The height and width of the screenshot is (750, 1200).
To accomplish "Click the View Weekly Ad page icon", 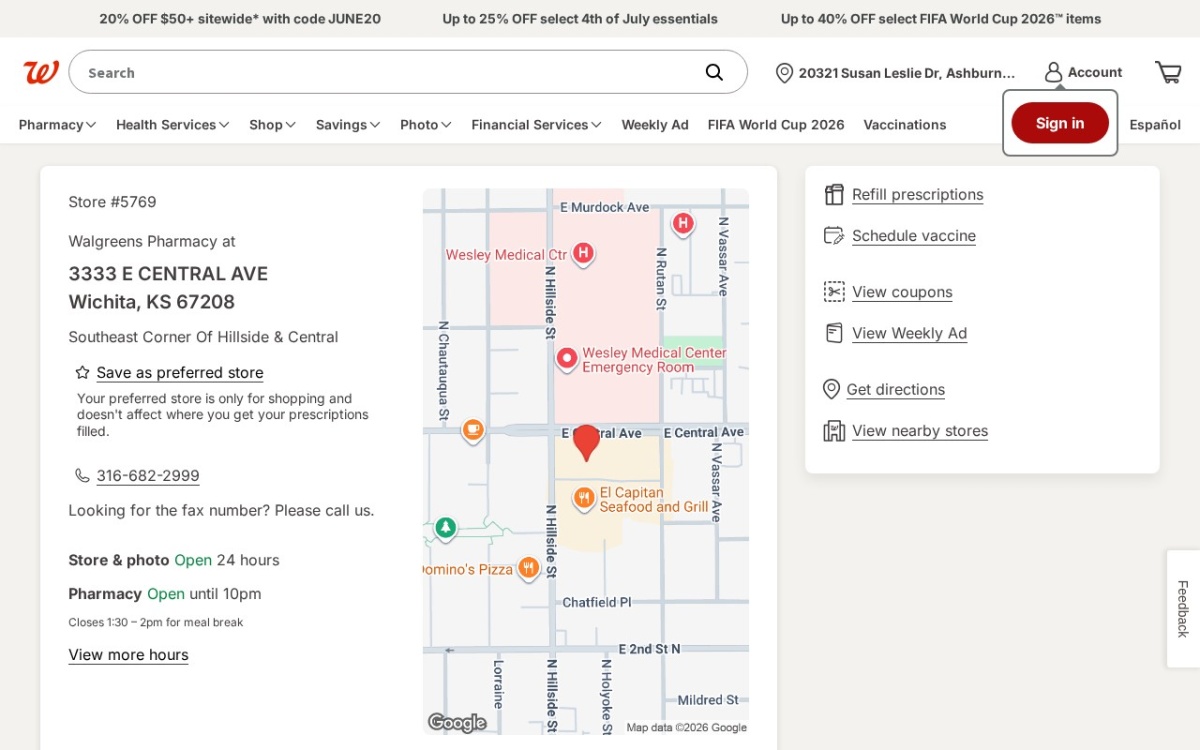I will point(834,333).
